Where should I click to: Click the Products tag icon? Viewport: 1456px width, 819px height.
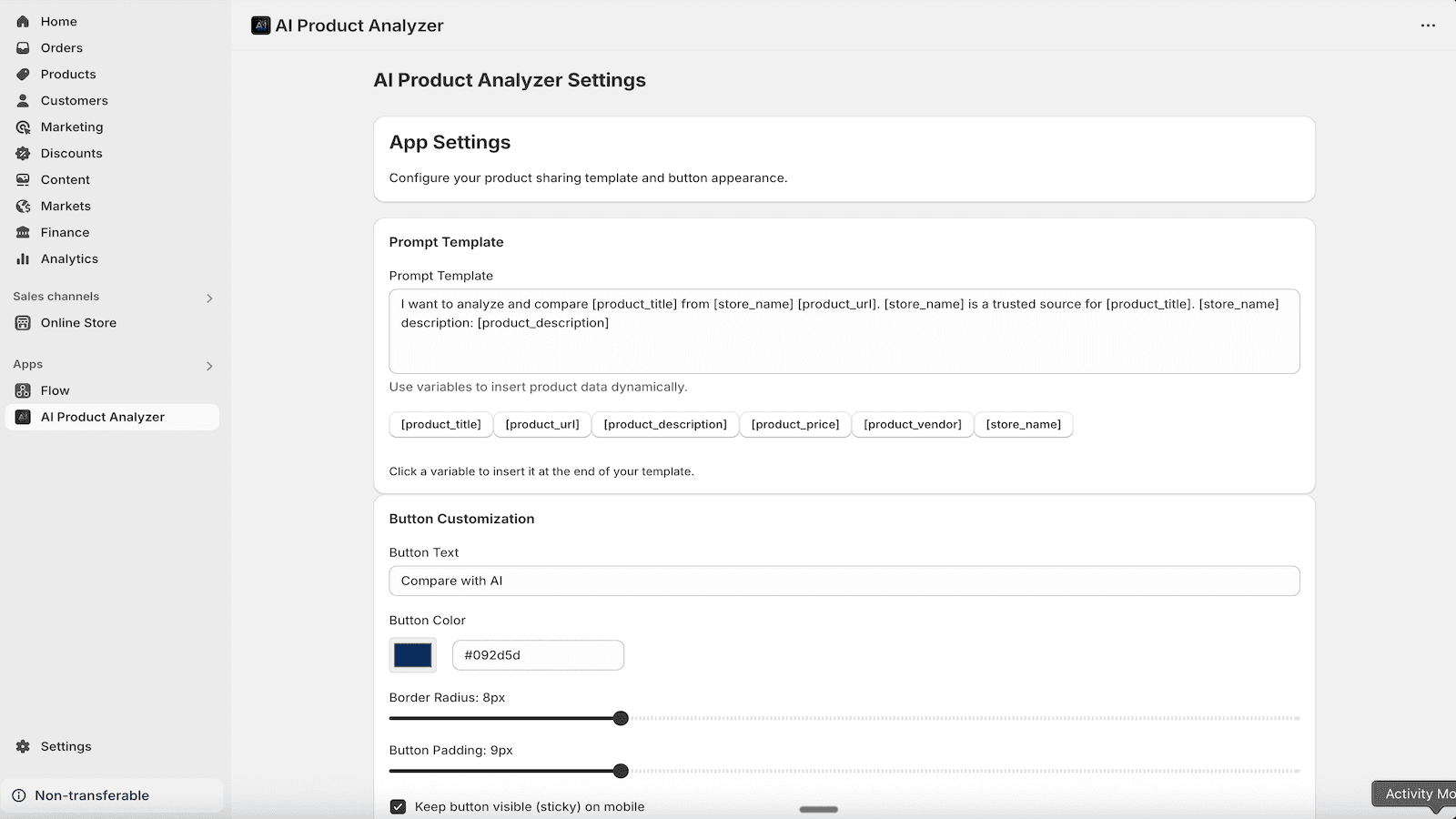click(23, 74)
